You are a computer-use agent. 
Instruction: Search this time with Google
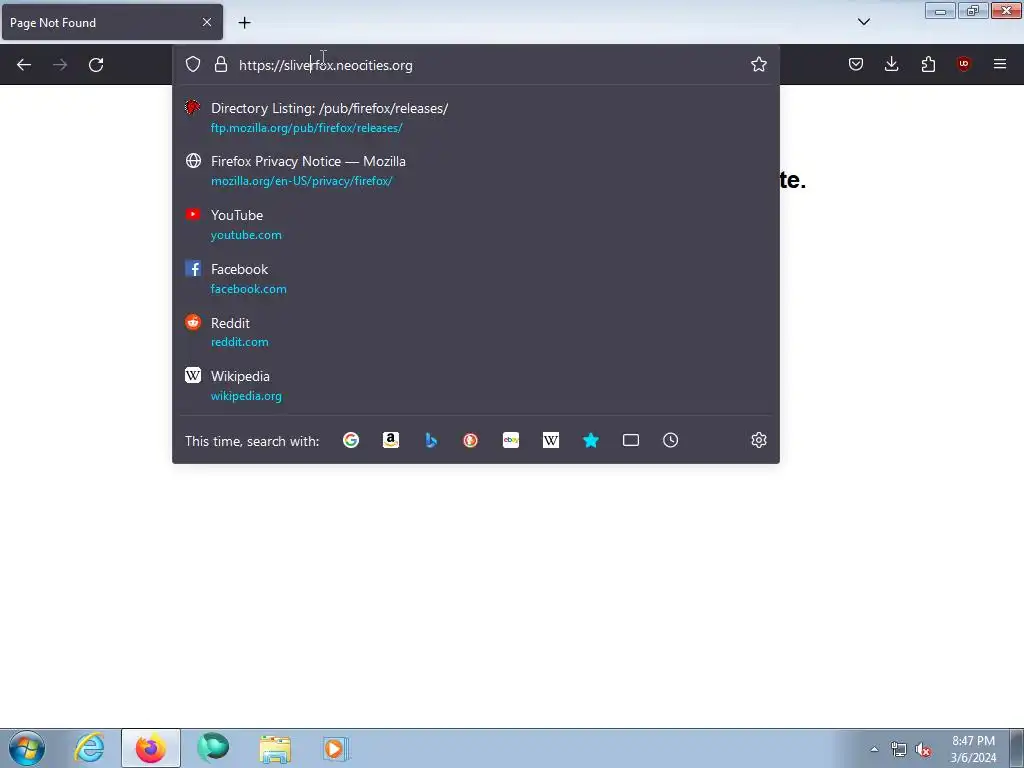(x=351, y=440)
